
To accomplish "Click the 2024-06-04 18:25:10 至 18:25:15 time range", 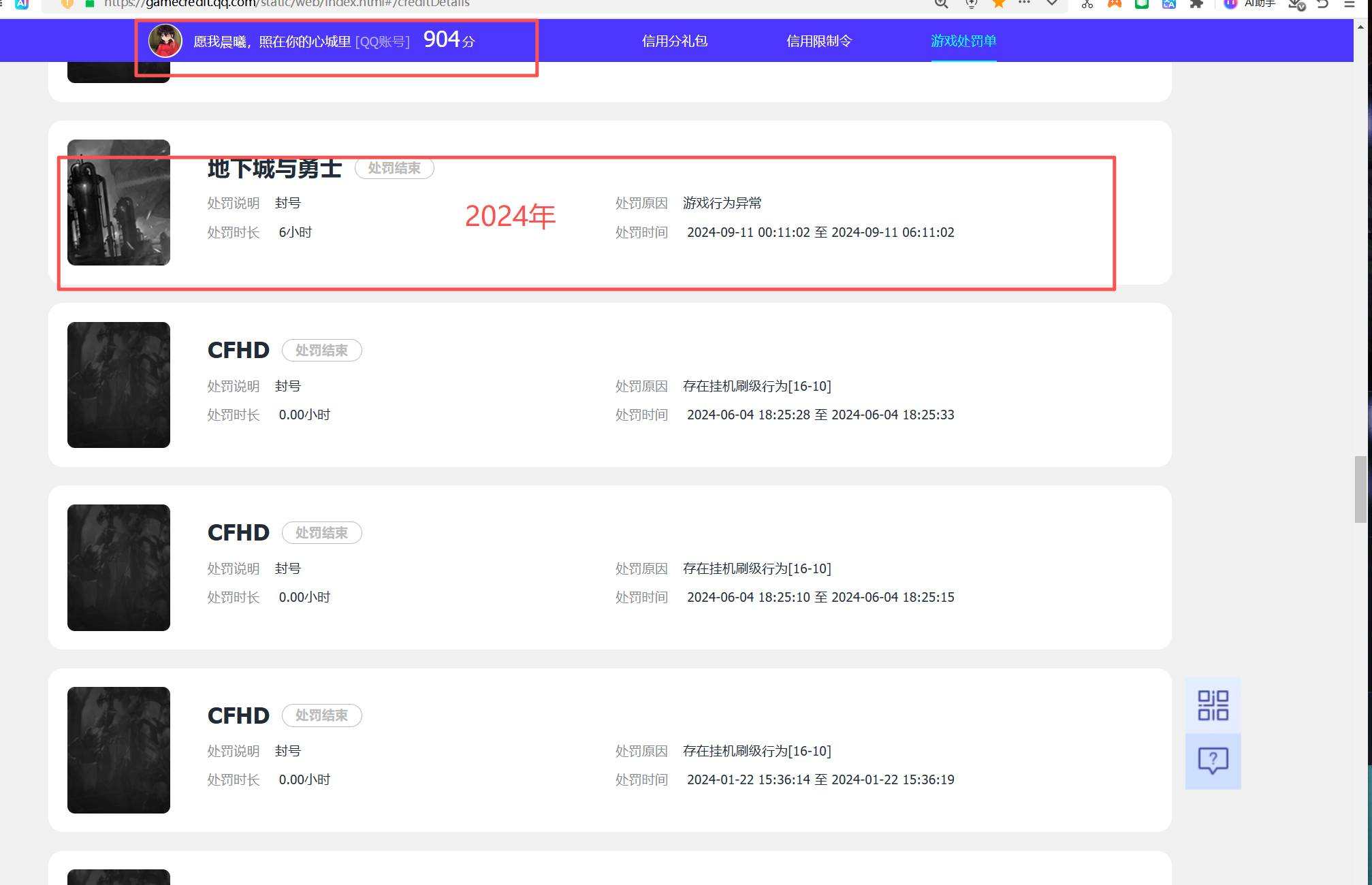I will tap(820, 597).
